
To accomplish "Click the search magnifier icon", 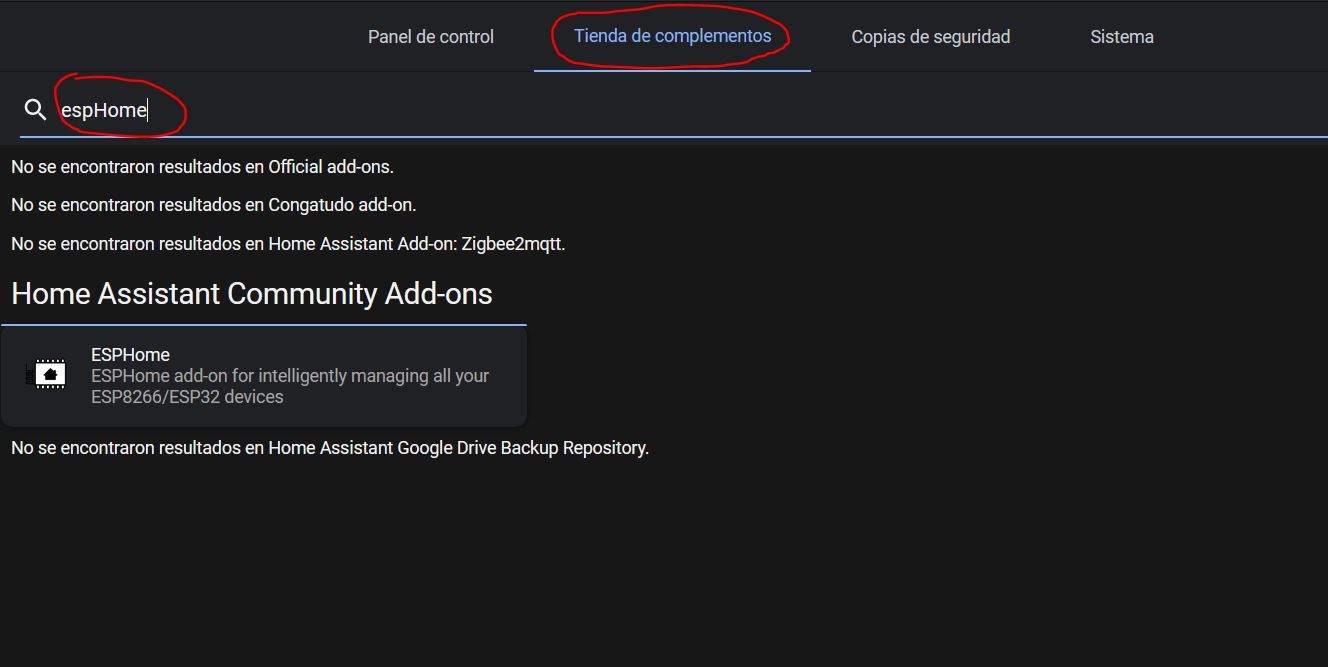I will point(36,110).
